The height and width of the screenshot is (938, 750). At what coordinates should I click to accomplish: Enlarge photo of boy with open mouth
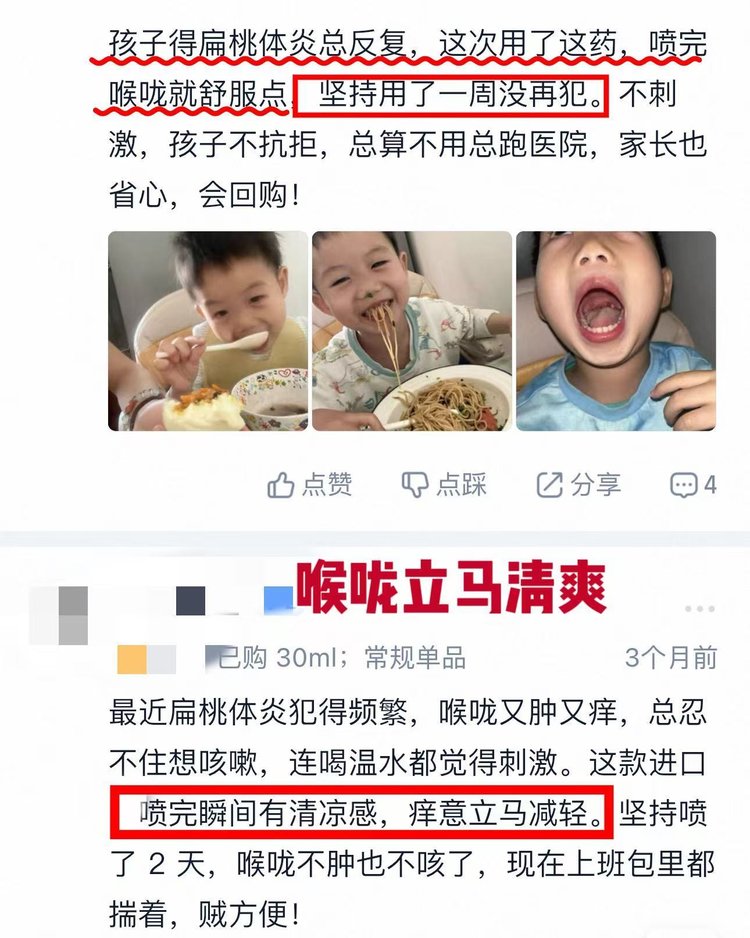[616, 331]
